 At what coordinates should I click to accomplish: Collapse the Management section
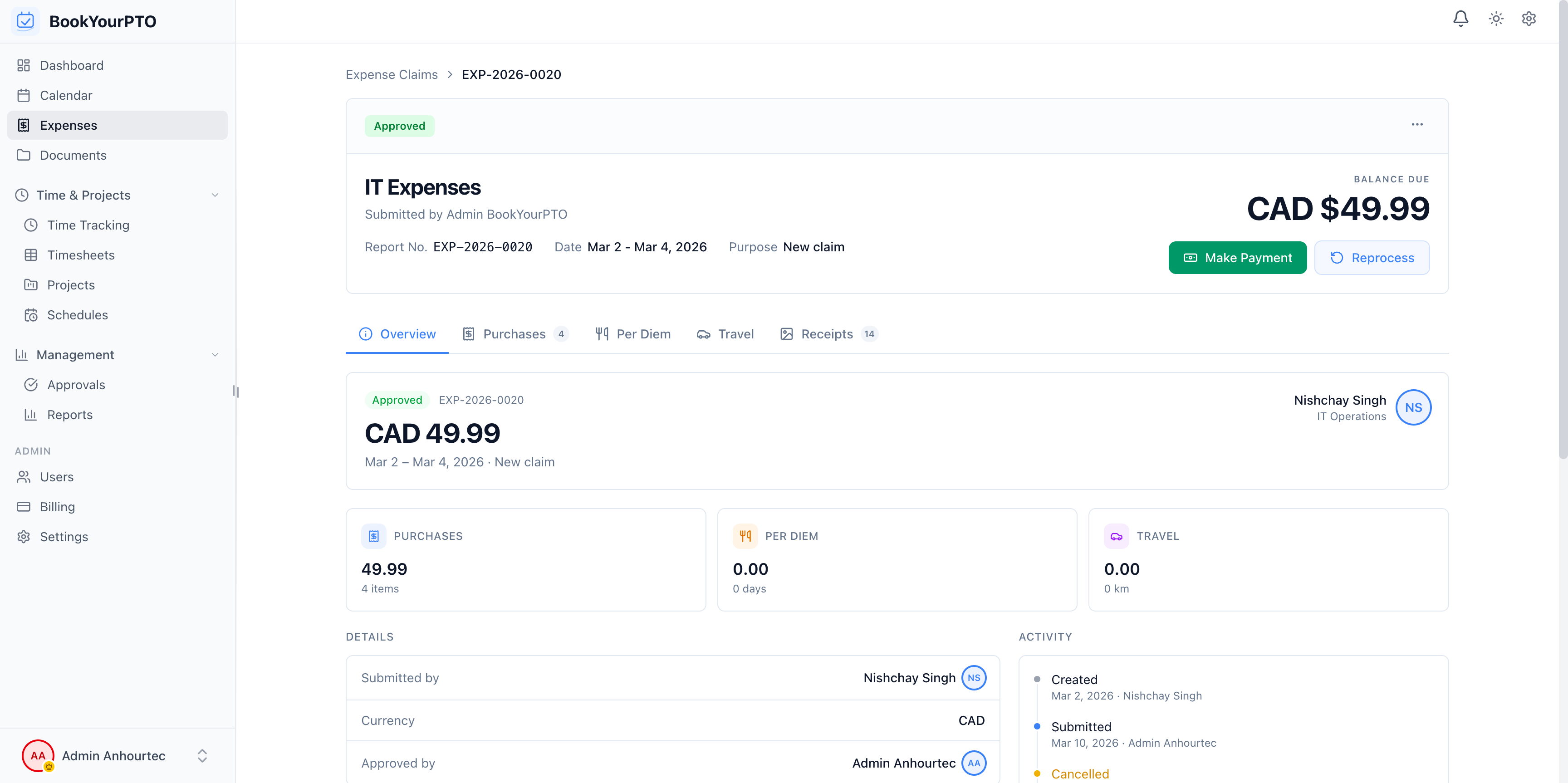215,355
